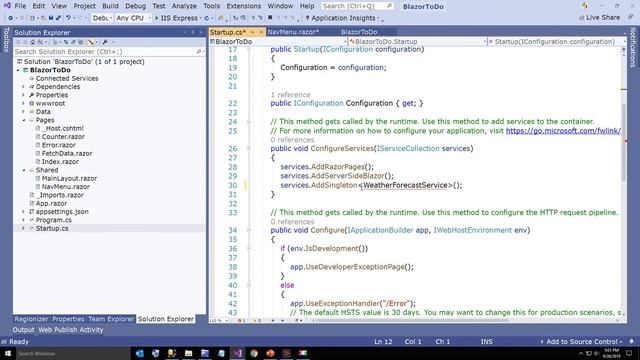The width and height of the screenshot is (640, 360).
Task: Start debugging with the IIS Express play button
Action: click(x=156, y=18)
